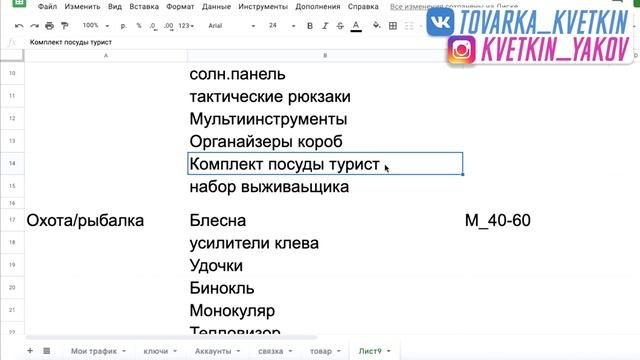The height and width of the screenshot is (360, 640).
Task: Select row 14 header
Action: coord(12,163)
